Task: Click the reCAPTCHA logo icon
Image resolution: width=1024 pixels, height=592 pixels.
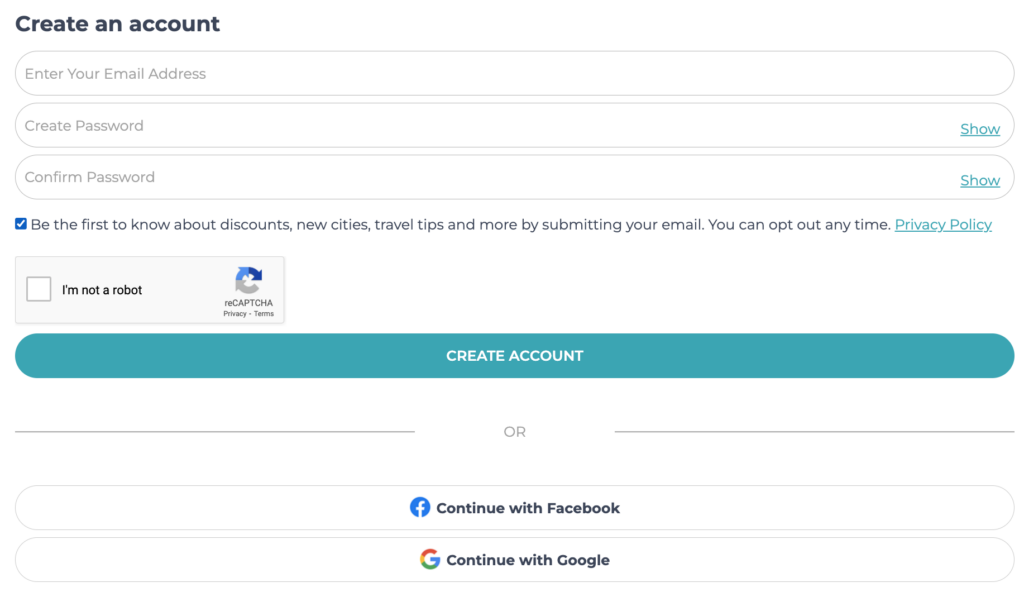Action: pyautogui.click(x=248, y=280)
